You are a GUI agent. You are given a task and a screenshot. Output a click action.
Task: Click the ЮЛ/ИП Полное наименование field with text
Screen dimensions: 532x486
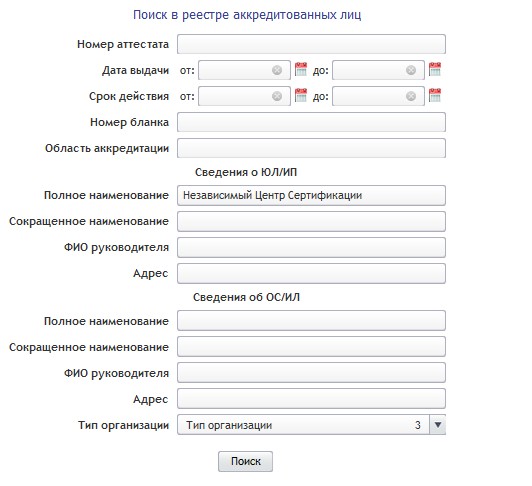(x=311, y=195)
